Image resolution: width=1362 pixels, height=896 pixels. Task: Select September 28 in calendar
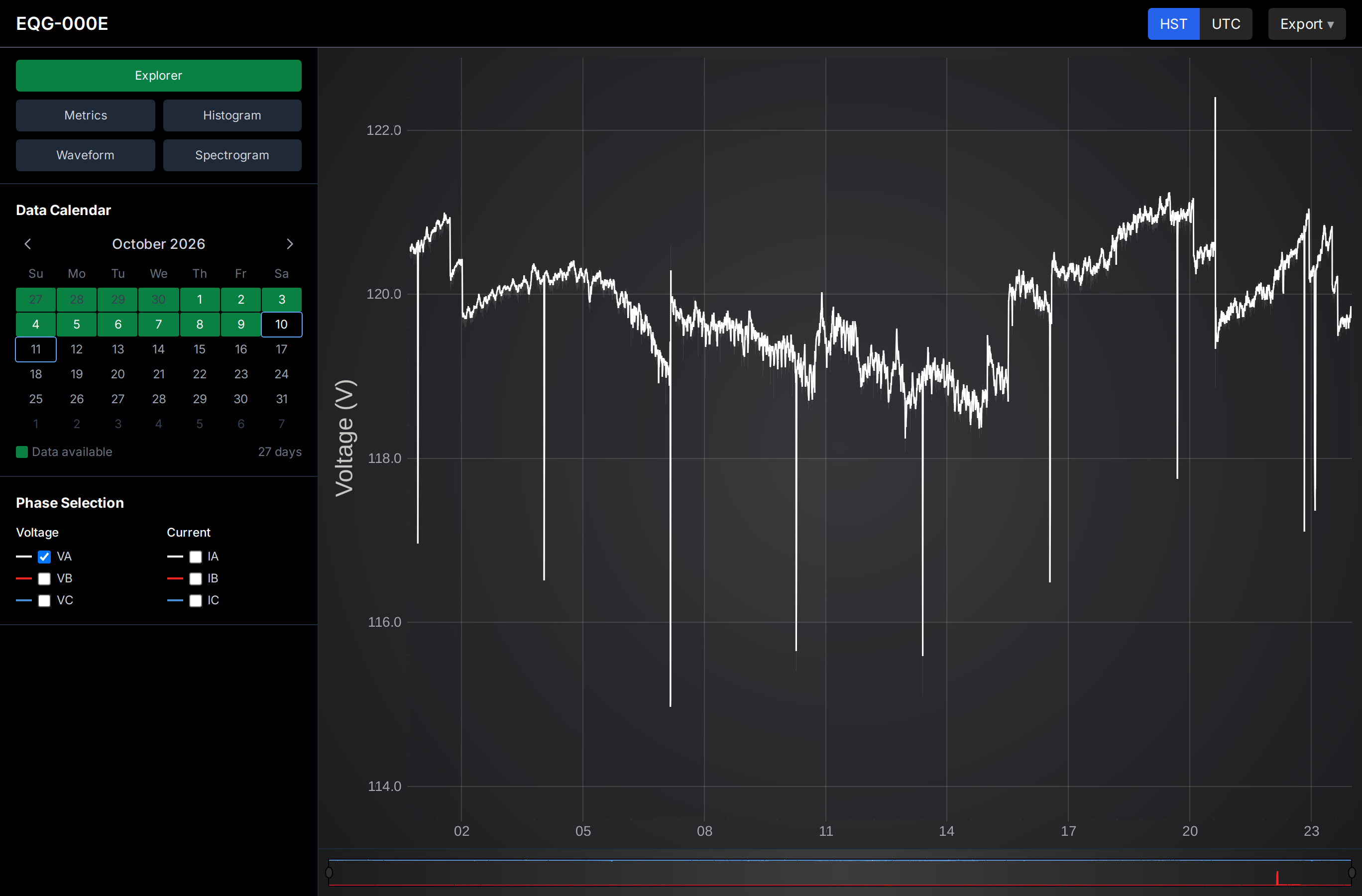(77, 299)
